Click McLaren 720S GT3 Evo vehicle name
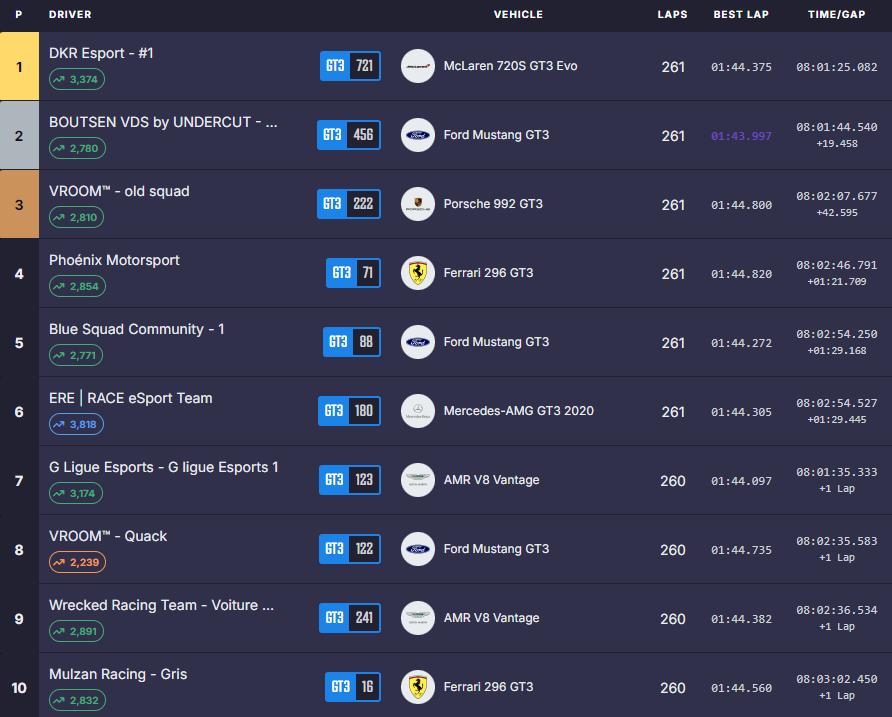The height and width of the screenshot is (717, 892). [510, 66]
